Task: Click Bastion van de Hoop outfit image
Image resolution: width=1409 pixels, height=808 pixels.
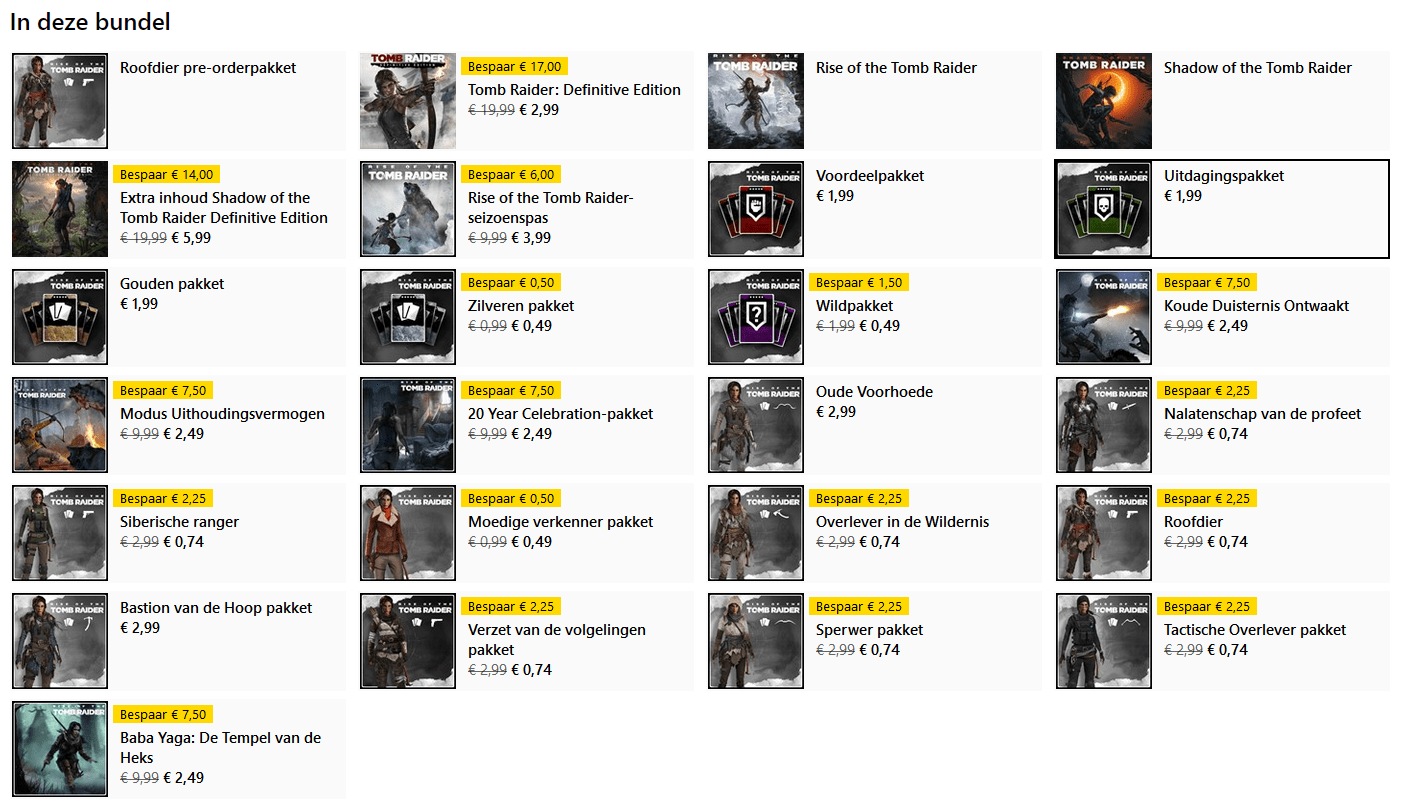Action: (x=60, y=641)
